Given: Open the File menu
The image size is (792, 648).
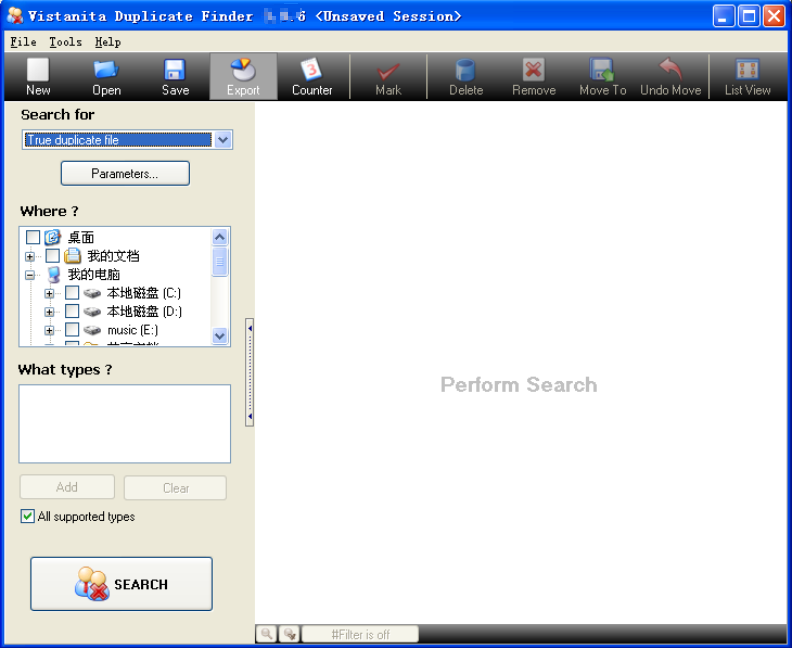Looking at the screenshot, I should coord(23,42).
